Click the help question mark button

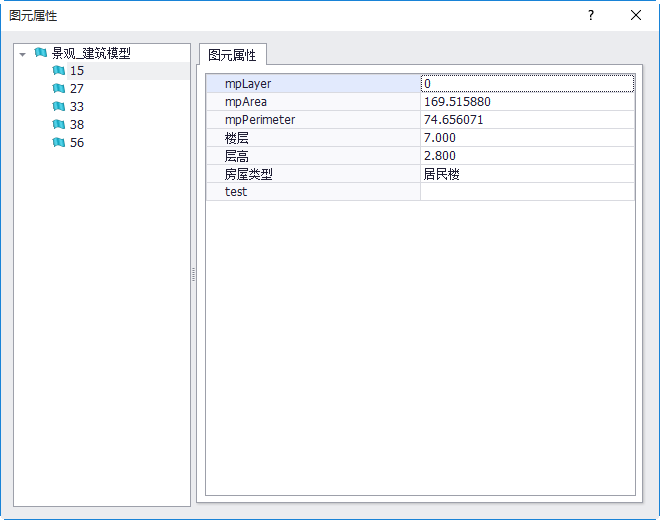point(591,15)
